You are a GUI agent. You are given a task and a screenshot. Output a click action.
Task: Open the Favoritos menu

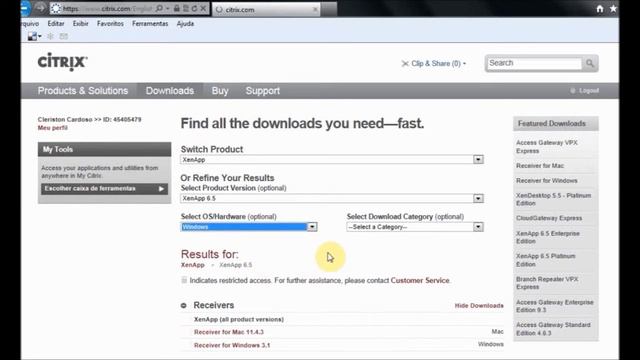(110, 24)
